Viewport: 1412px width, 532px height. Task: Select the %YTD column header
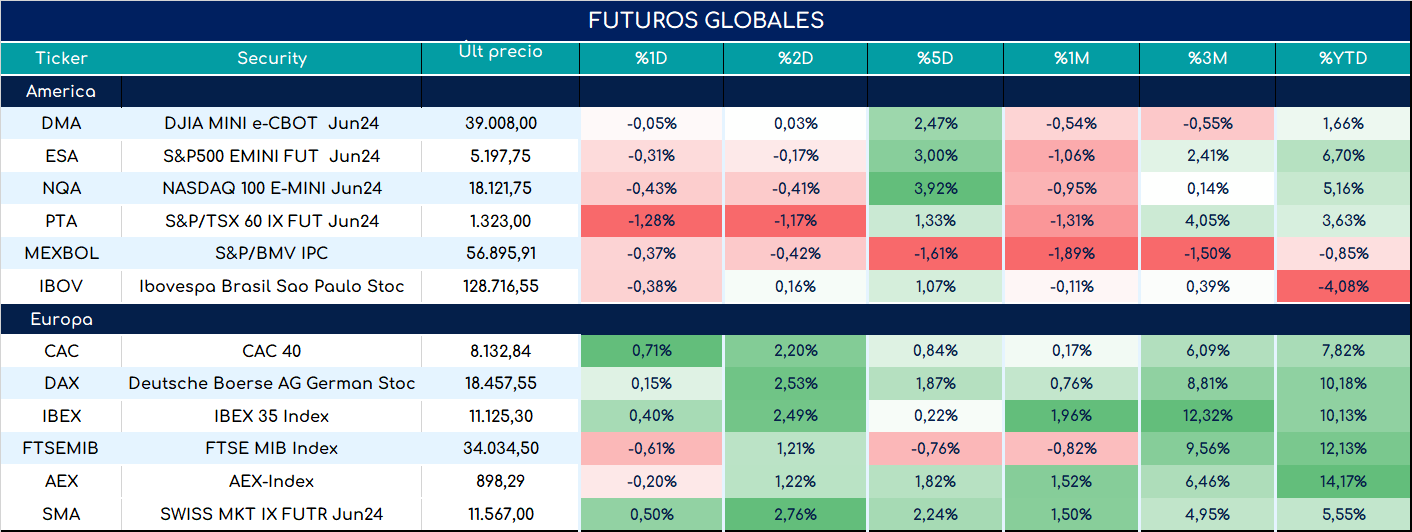click(1343, 58)
